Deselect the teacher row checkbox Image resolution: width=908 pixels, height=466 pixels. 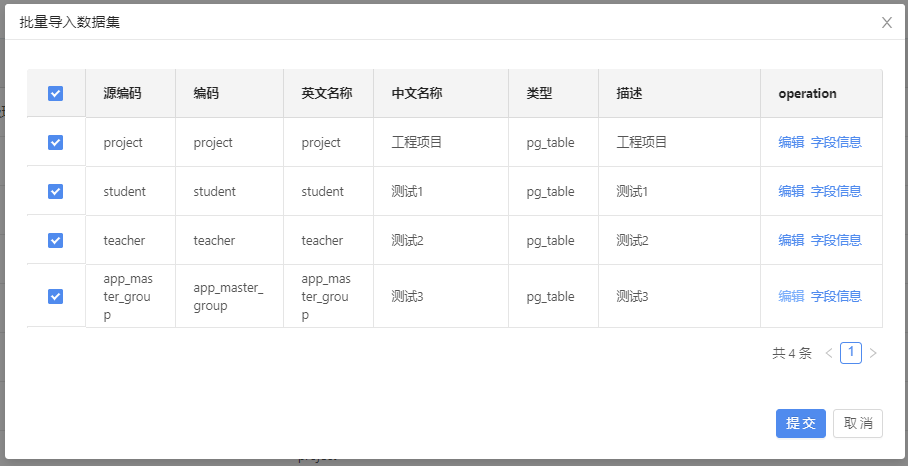click(x=56, y=240)
